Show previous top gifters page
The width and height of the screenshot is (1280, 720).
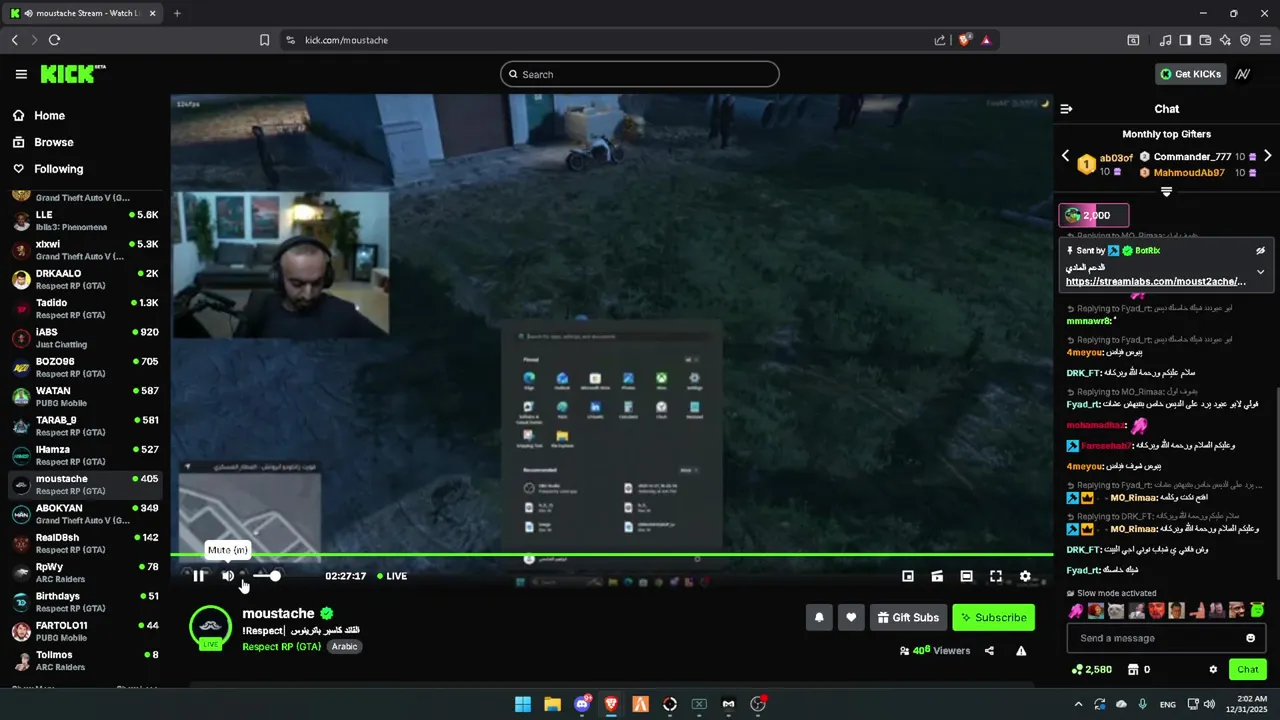pos(1065,156)
